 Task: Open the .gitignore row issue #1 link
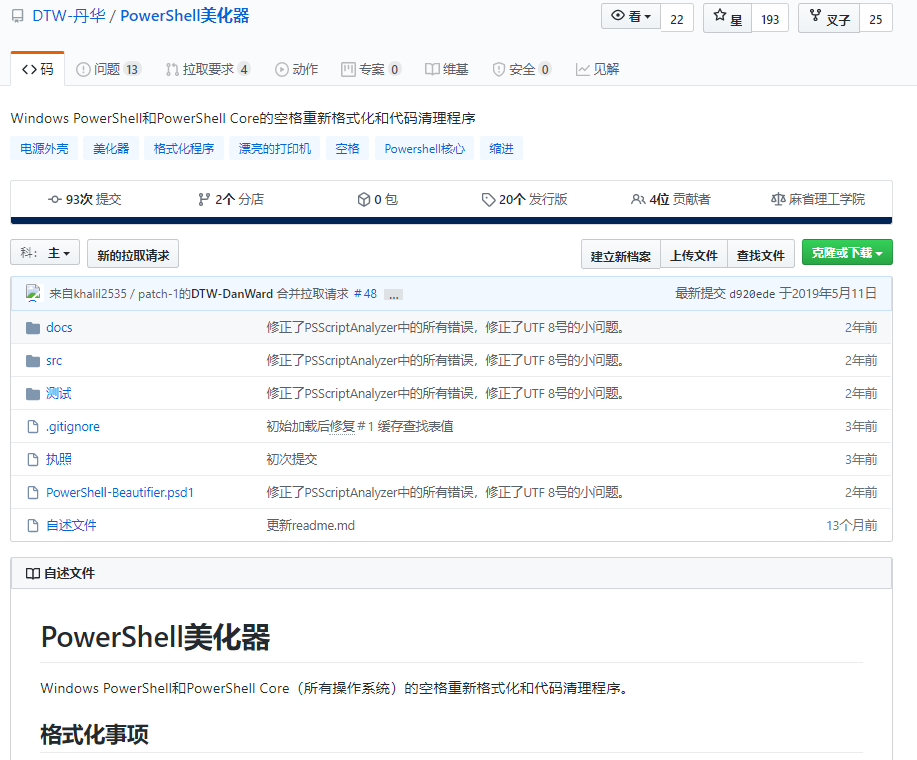[x=365, y=427]
